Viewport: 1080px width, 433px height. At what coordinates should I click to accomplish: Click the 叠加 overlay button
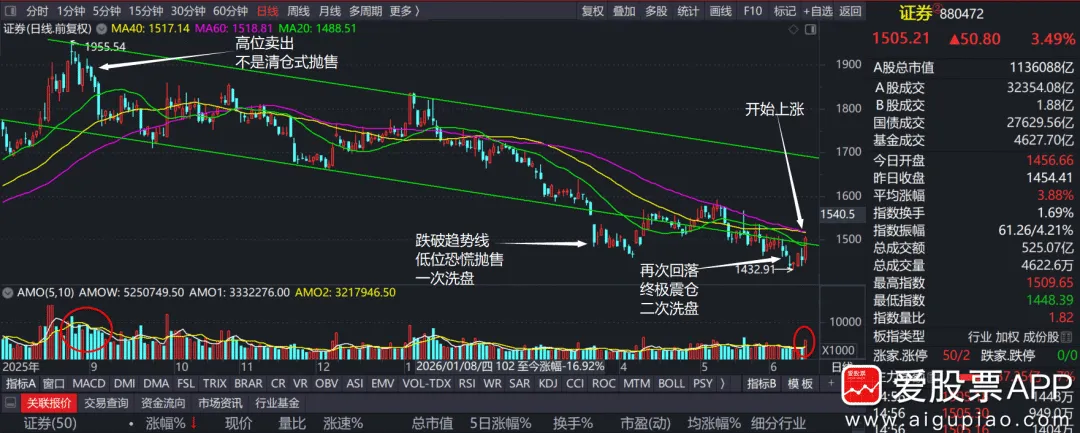click(625, 11)
